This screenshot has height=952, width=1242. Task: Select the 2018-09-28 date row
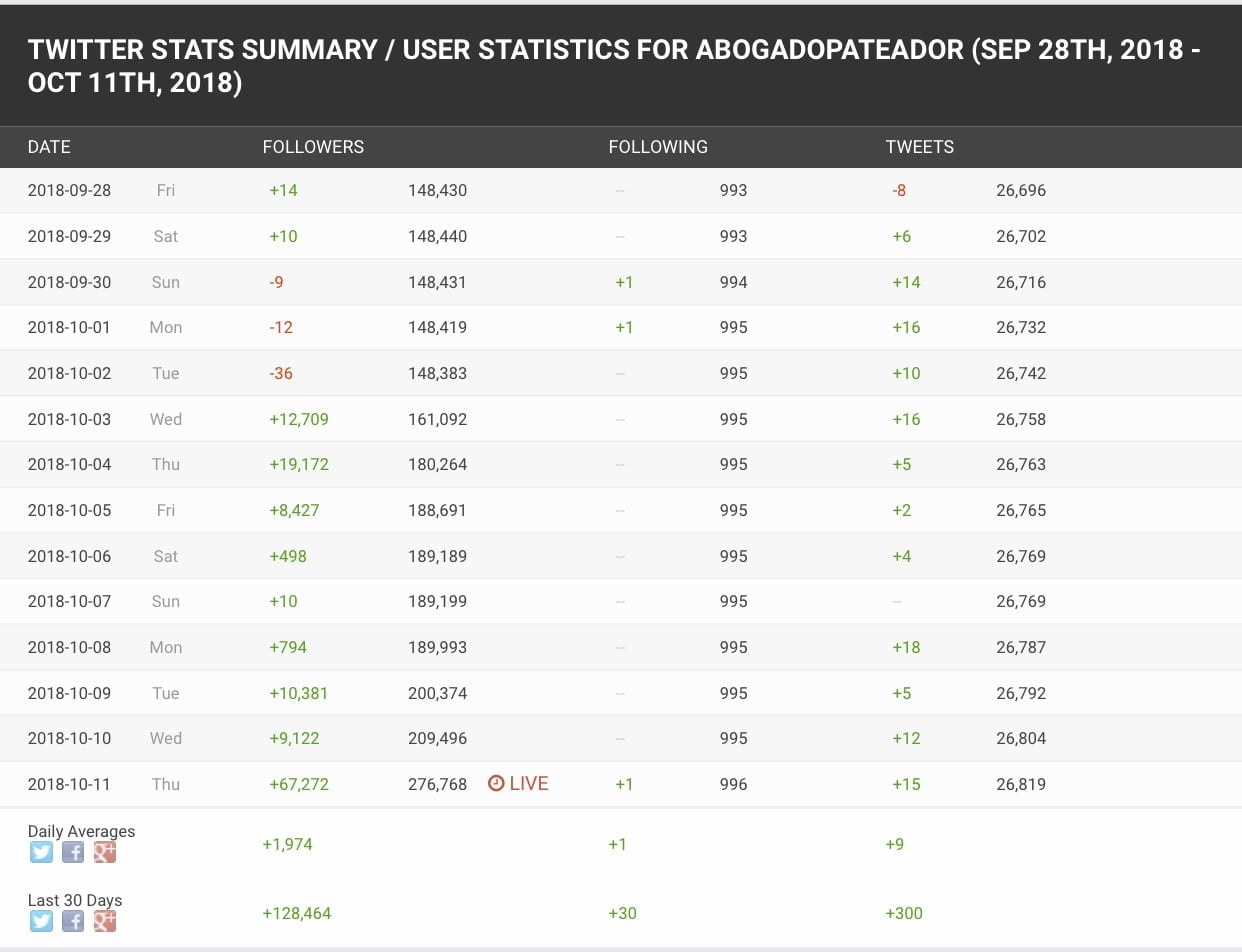tap(69, 190)
